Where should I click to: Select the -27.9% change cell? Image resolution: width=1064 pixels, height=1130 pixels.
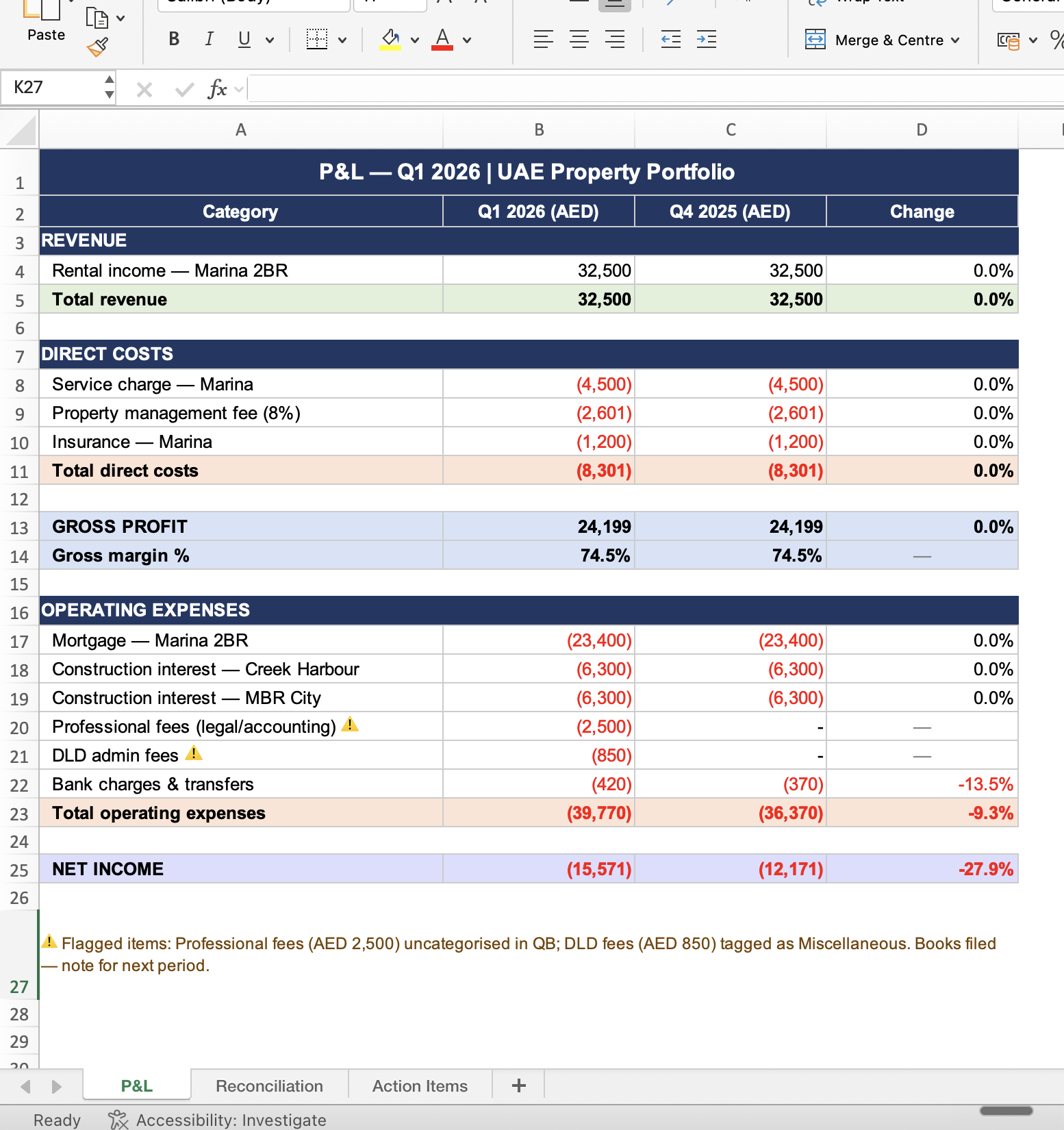point(922,869)
